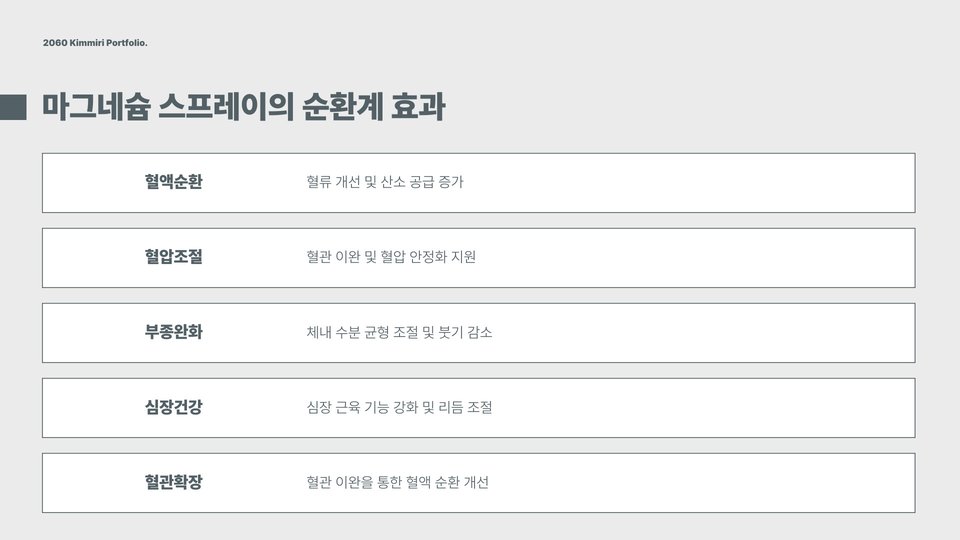Click empty right area of 심장건강 box
The image size is (960, 540).
(x=704, y=408)
